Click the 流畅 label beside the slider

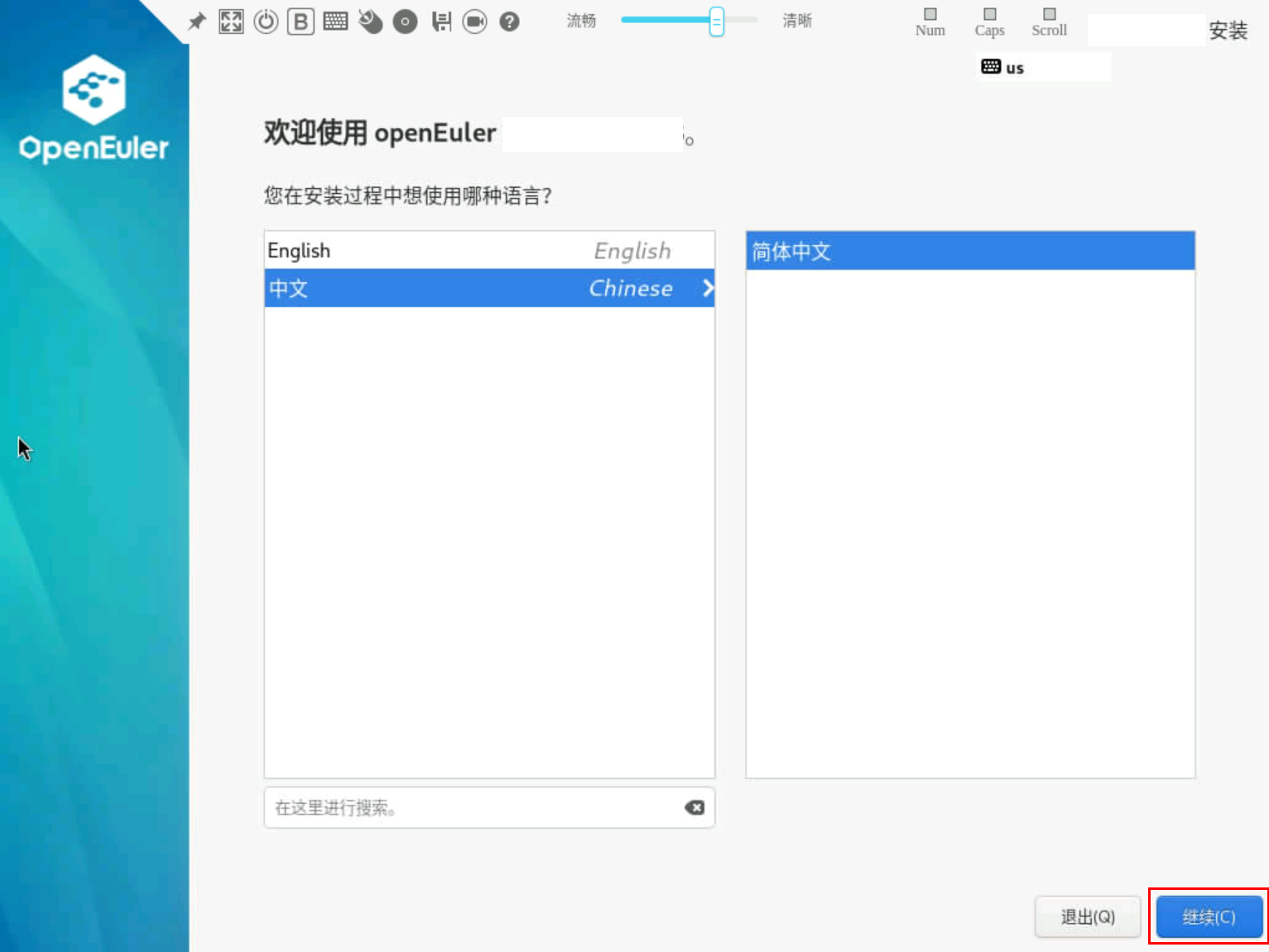click(581, 21)
